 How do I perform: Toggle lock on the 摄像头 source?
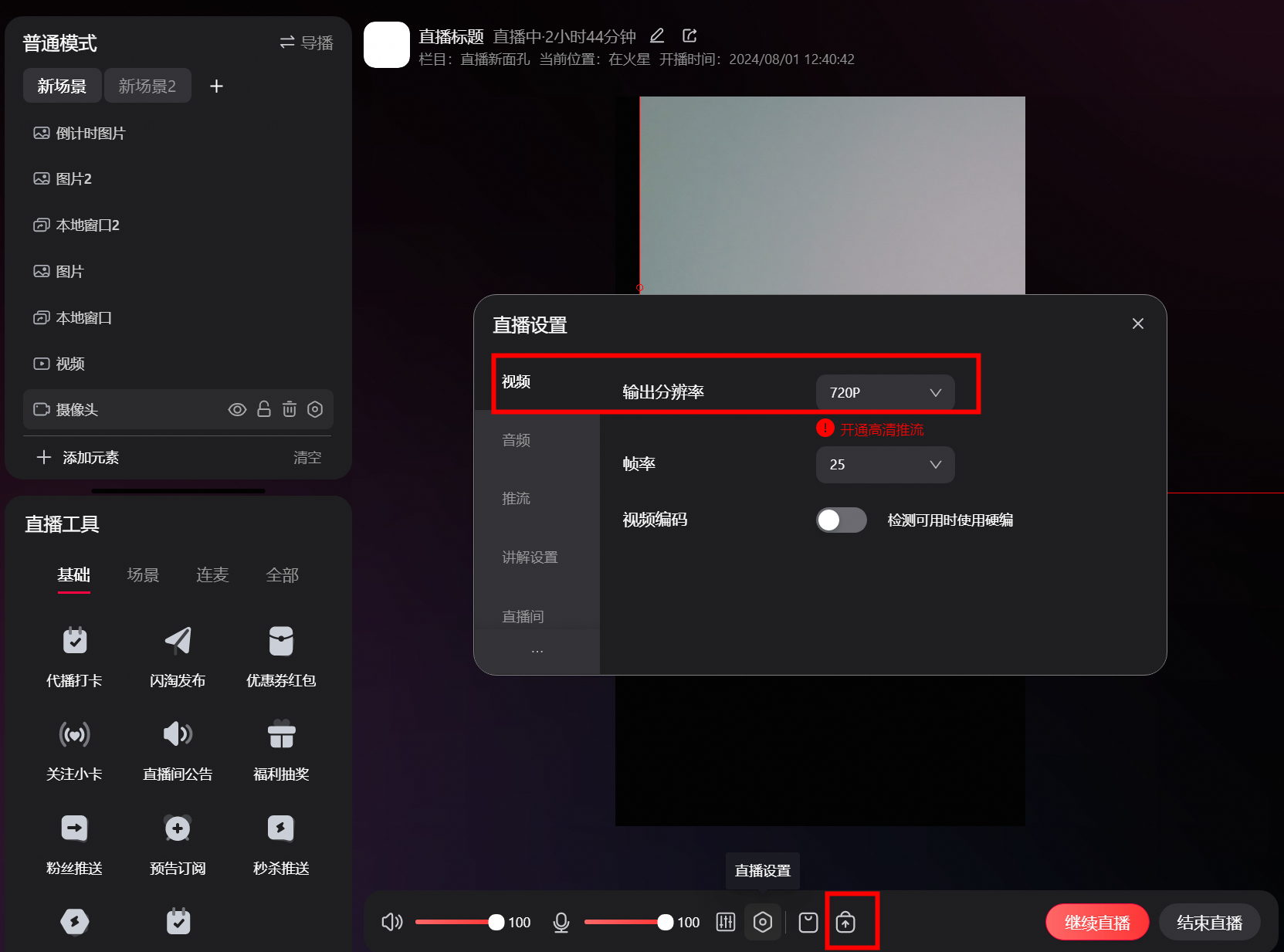pos(264,409)
